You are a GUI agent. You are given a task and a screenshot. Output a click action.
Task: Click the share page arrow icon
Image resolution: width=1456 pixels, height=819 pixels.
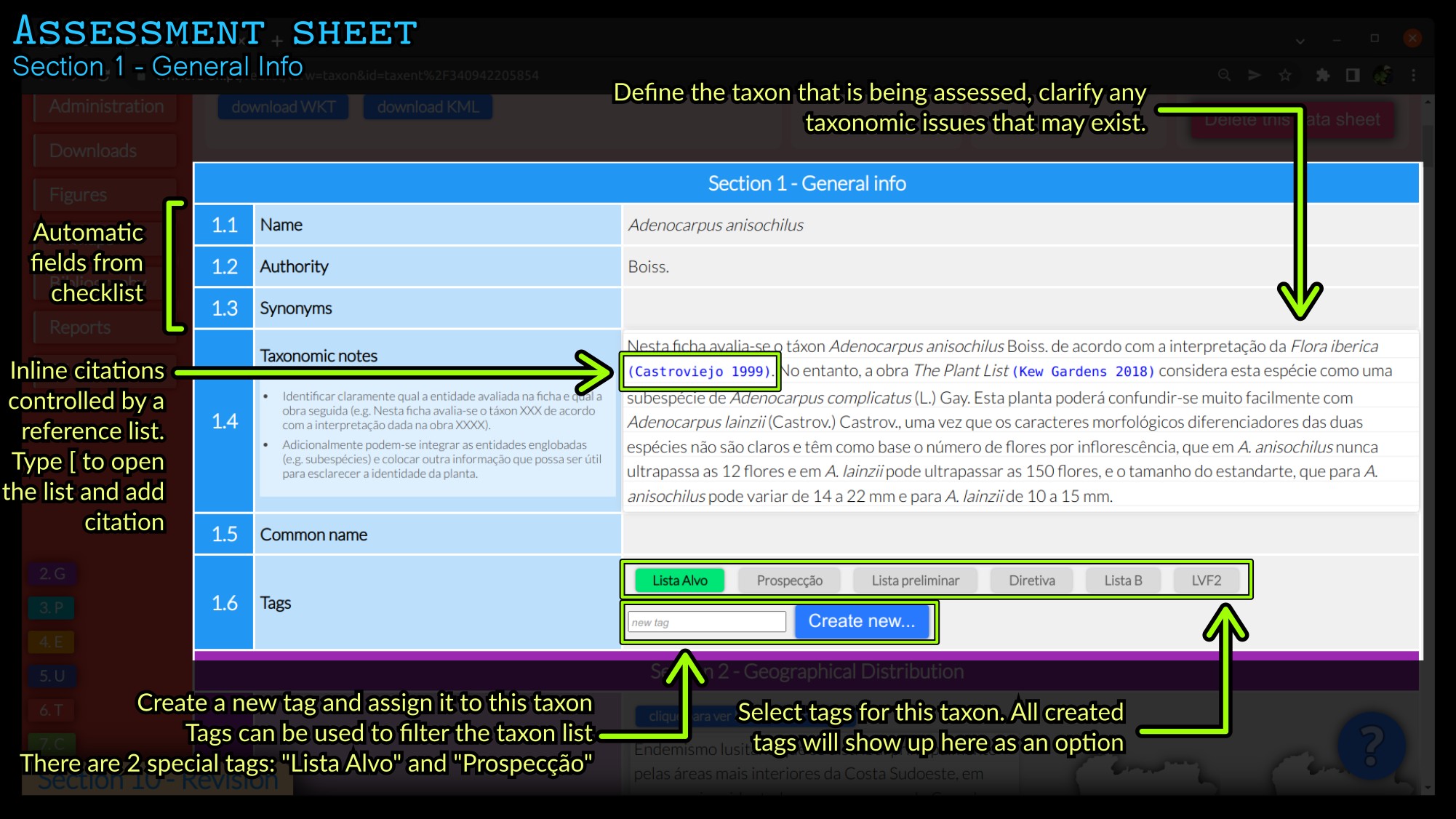point(1255,75)
